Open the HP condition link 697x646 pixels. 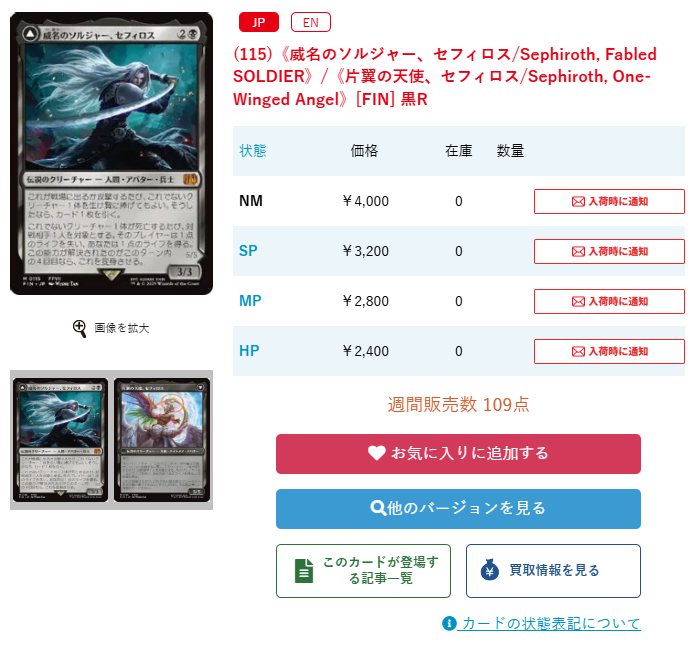click(x=249, y=351)
